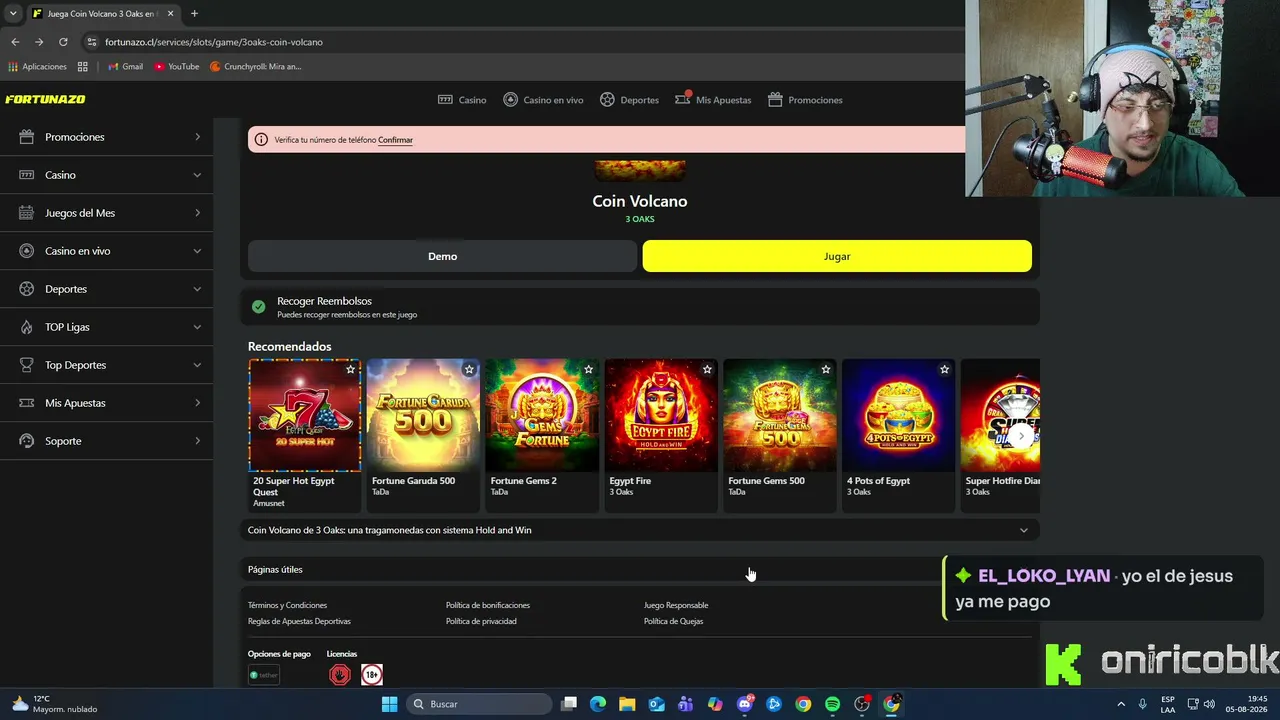
Task: Click the gift icon beside Promociones in top nav
Action: [775, 100]
